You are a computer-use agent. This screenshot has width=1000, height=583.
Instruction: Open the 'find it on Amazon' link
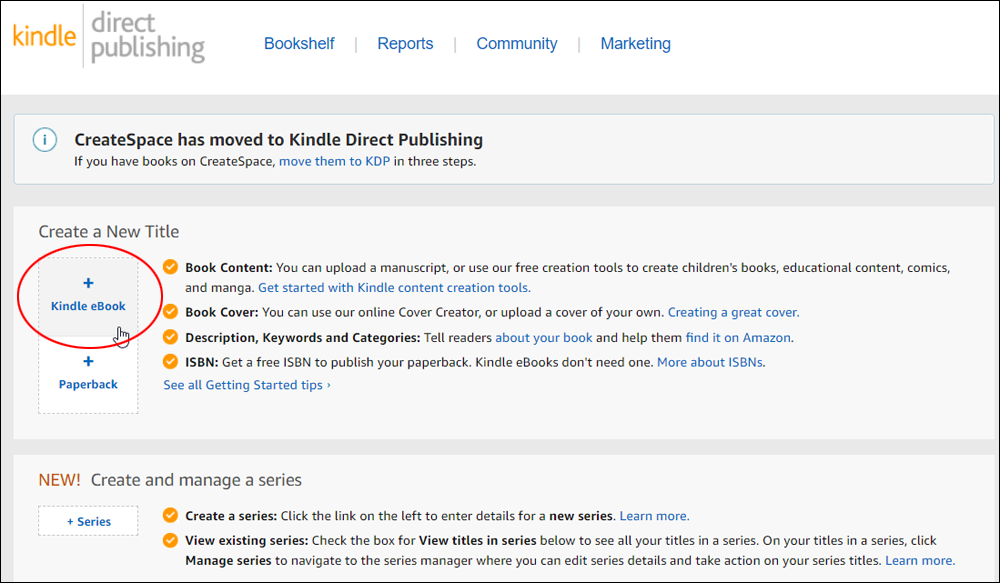[738, 337]
